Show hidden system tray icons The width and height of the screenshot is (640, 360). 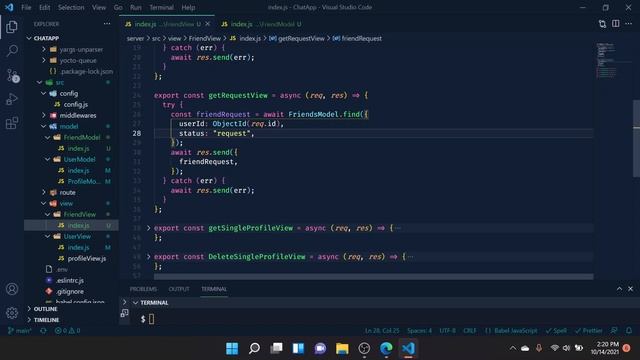pyautogui.click(x=513, y=348)
